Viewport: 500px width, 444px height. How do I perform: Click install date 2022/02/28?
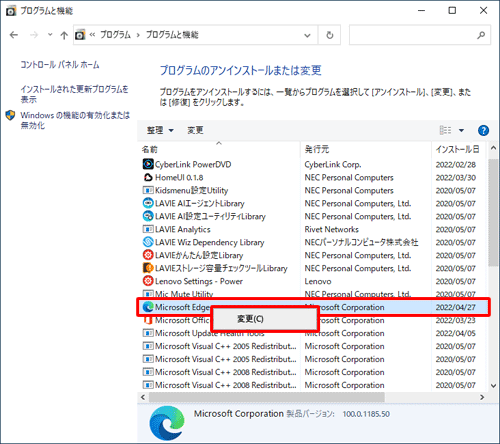[456, 164]
